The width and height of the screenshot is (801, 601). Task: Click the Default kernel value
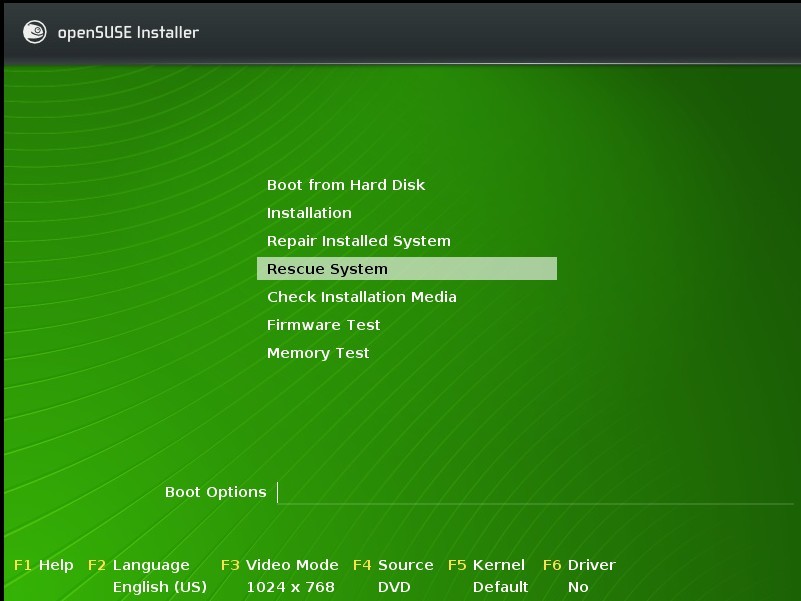tap(500, 587)
